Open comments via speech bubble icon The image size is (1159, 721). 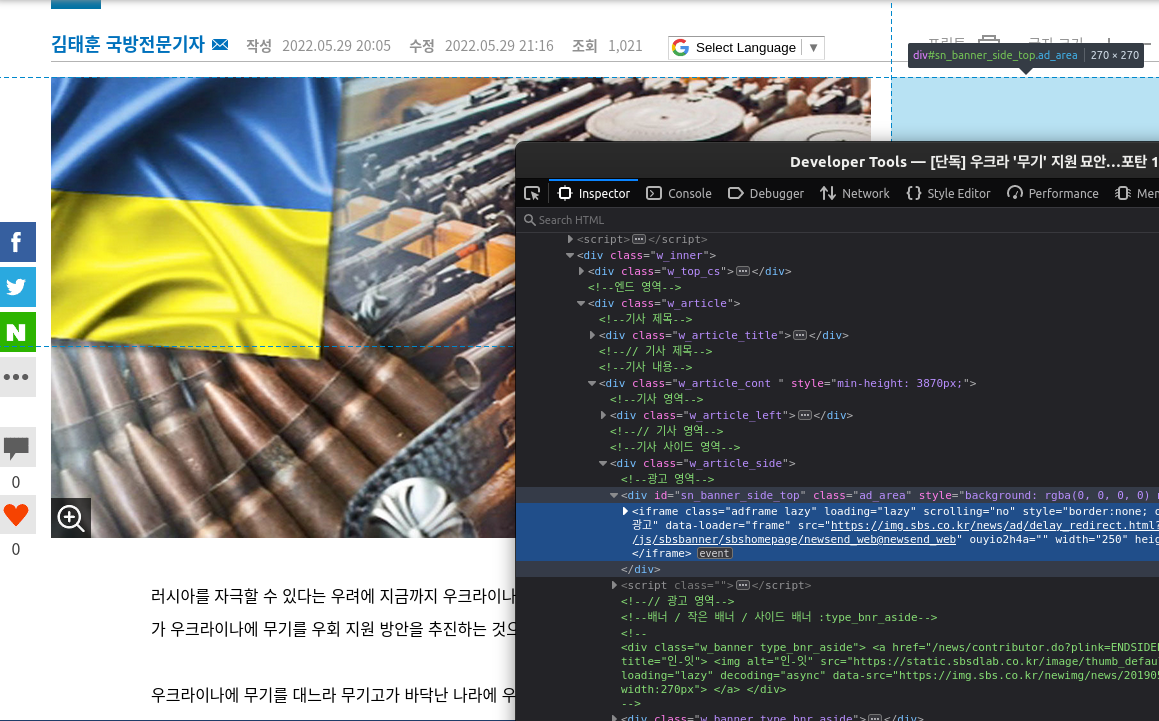pyautogui.click(x=16, y=447)
